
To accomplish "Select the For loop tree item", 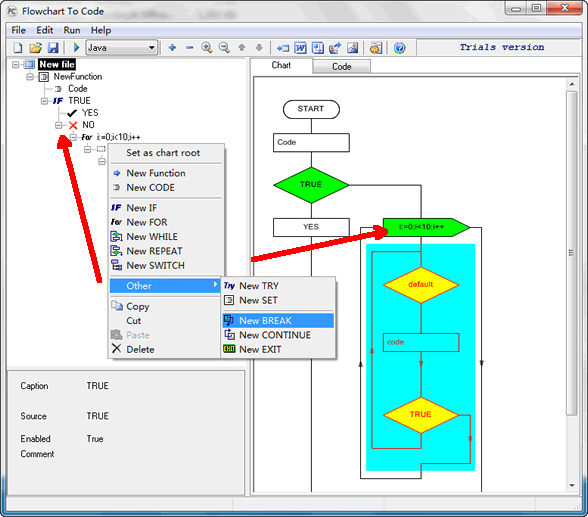I will (118, 137).
